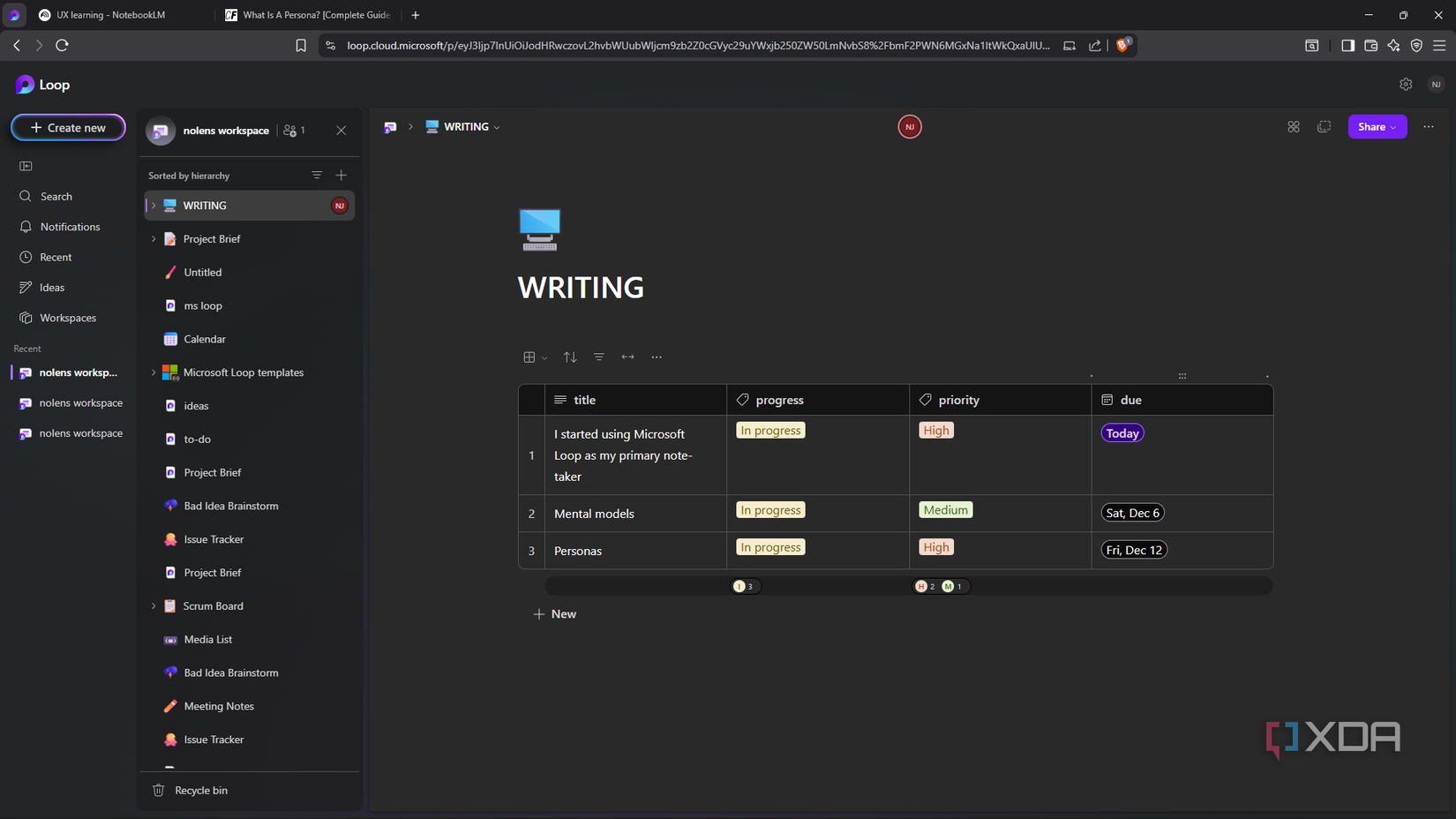Viewport: 1456px width, 819px height.
Task: Open the Recent section in sidebar
Action: (x=55, y=257)
